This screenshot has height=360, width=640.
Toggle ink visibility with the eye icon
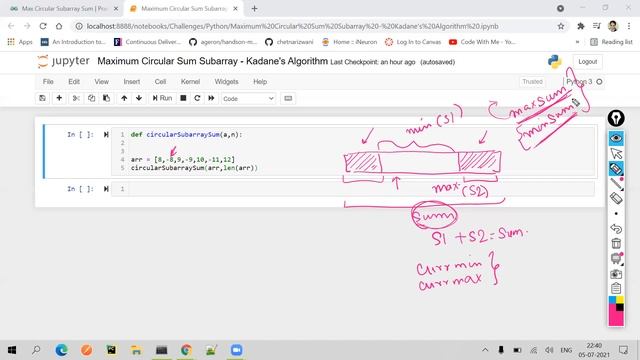tap(616, 138)
